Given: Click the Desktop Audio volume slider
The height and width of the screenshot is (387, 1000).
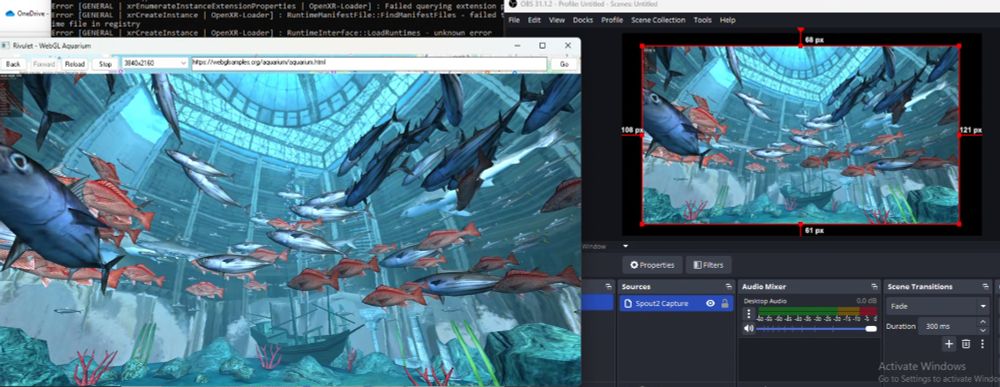Looking at the screenshot, I should tap(816, 329).
